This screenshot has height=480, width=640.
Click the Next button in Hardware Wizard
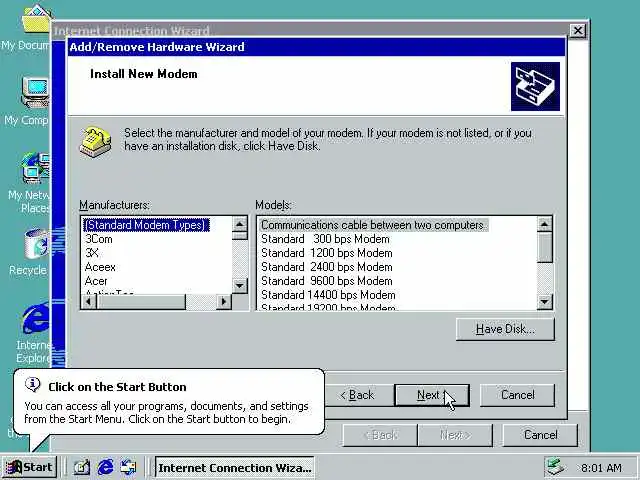pos(432,395)
